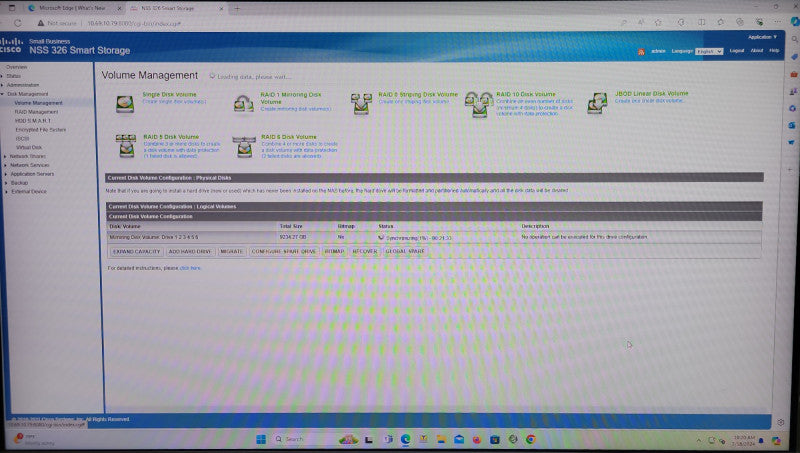This screenshot has height=453, width=800.
Task: Add this page to favorites with star icon
Action: tap(658, 22)
